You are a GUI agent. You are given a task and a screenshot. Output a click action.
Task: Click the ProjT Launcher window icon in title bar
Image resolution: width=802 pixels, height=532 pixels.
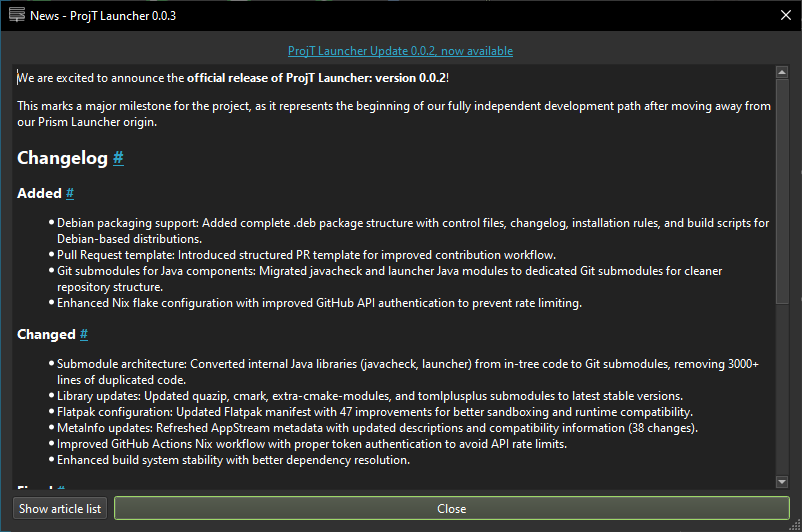17,15
